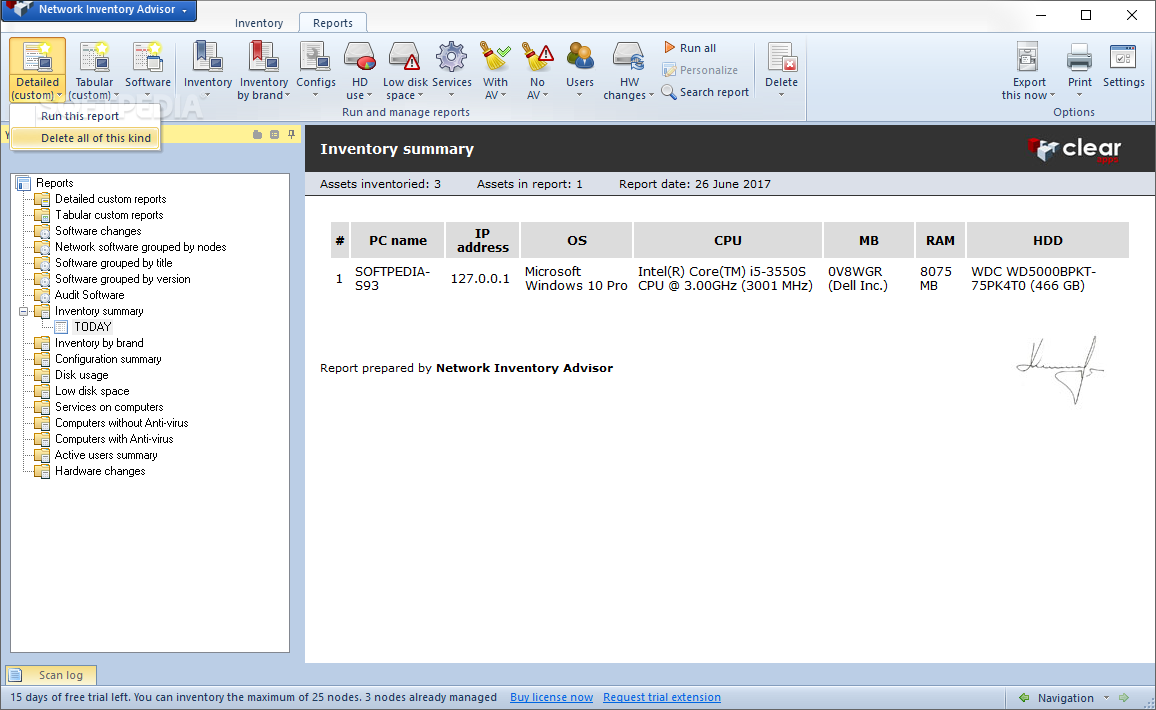Click the list view icon in sidebar header
Image resolution: width=1156 pixels, height=710 pixels.
click(x=274, y=134)
